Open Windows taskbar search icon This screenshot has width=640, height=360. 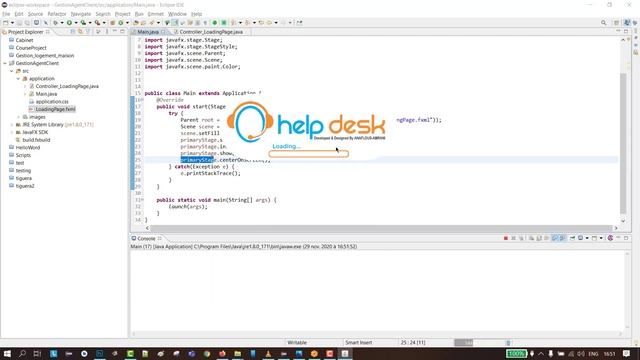coord(22,353)
